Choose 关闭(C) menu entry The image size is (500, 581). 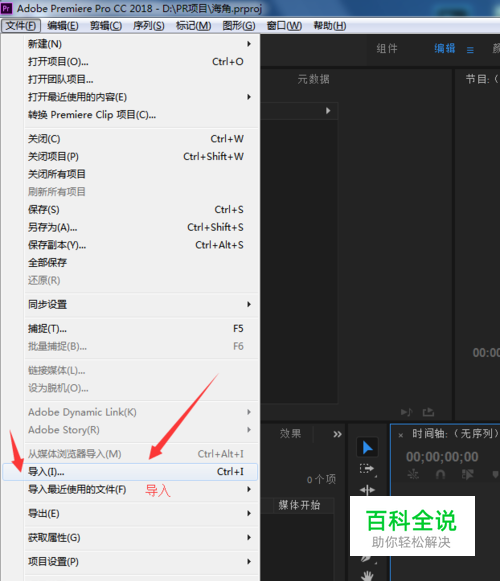pos(130,139)
